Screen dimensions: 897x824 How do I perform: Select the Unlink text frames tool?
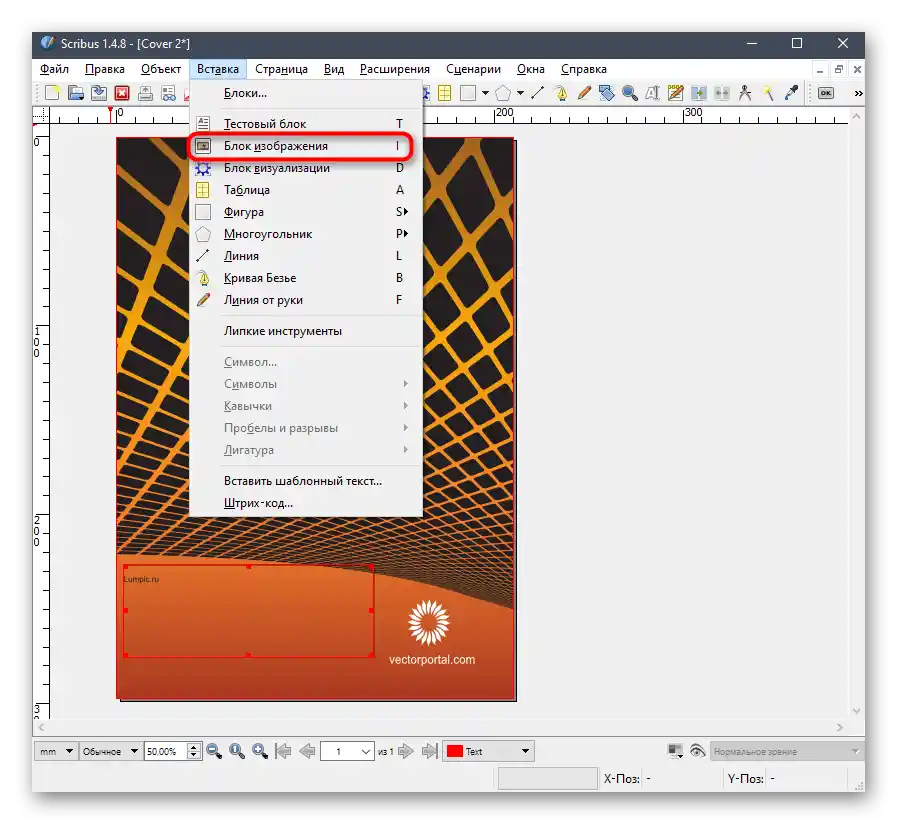pos(722,93)
